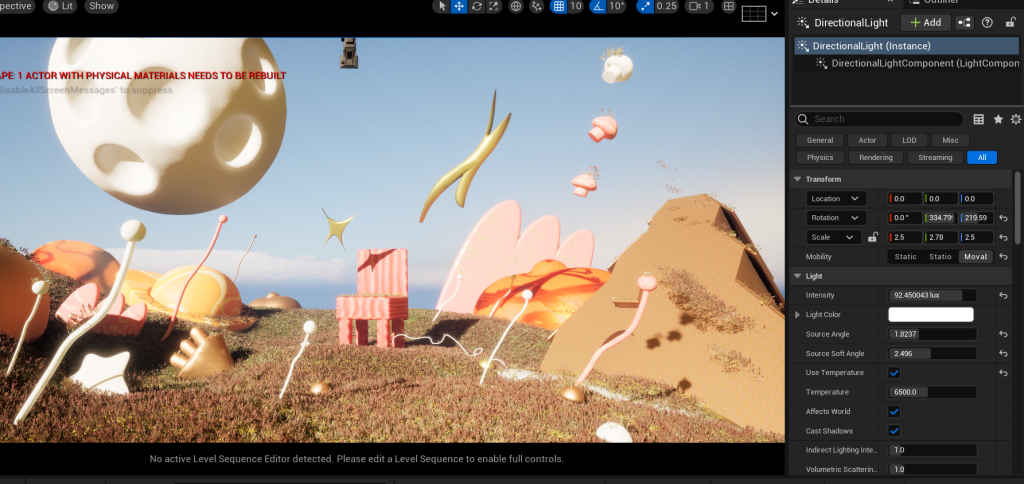Screen dimensions: 1024x484
Task: Select the Streaming filter
Action: (935, 157)
